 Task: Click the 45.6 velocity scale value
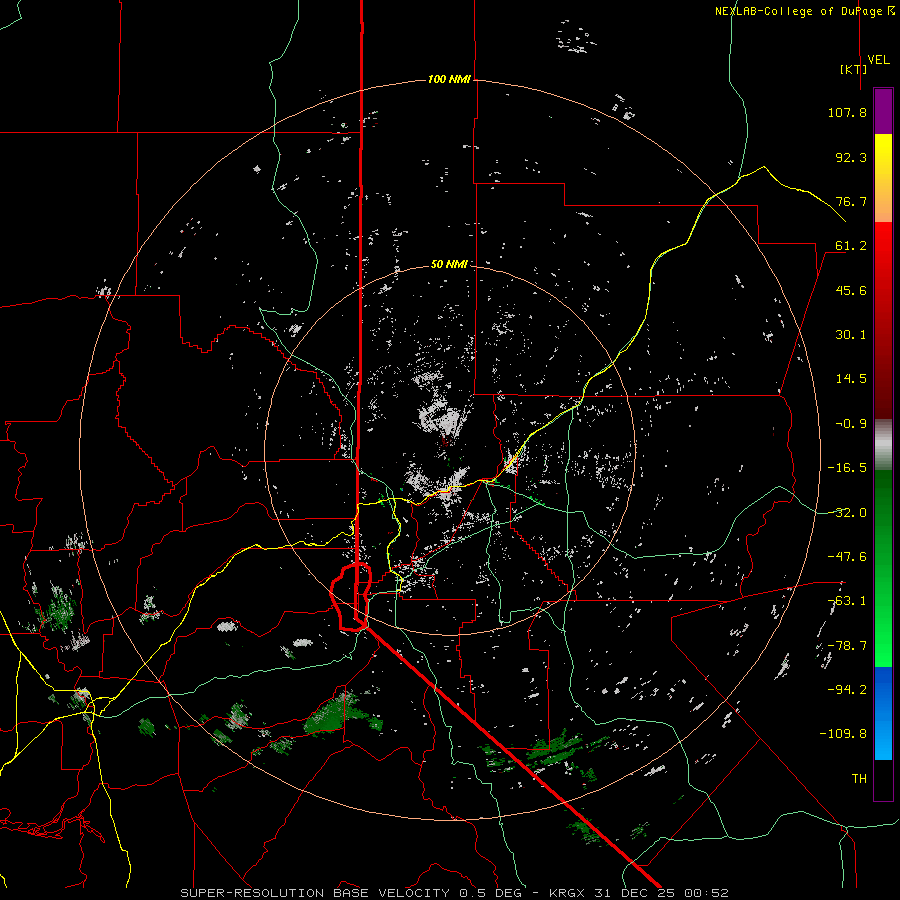[851, 290]
